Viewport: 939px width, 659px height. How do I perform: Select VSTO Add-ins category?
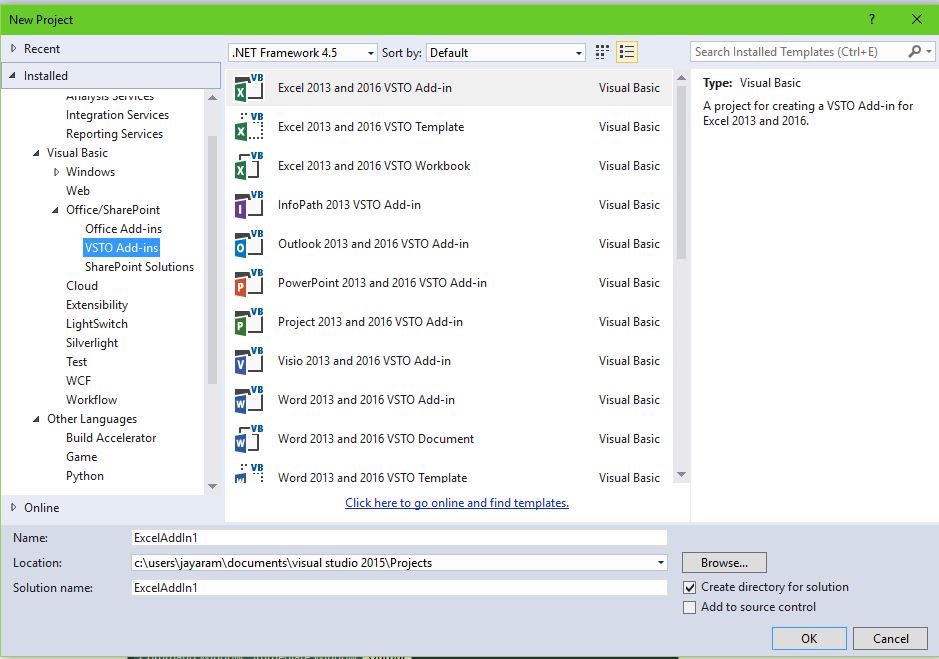click(x=122, y=248)
